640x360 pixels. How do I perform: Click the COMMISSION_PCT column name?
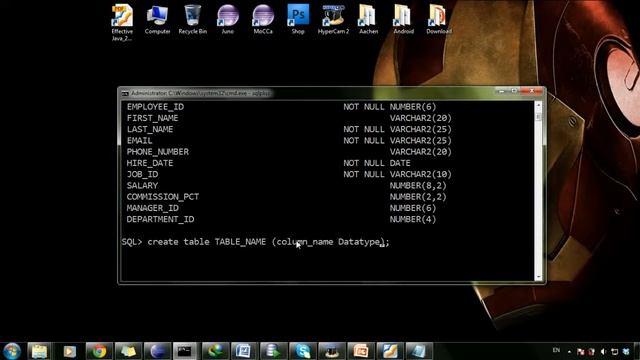click(163, 197)
